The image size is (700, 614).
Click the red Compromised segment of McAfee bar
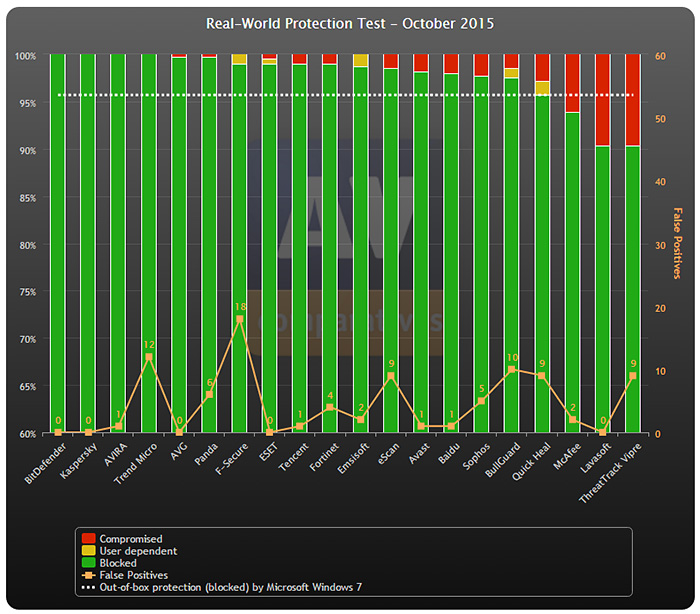click(572, 83)
